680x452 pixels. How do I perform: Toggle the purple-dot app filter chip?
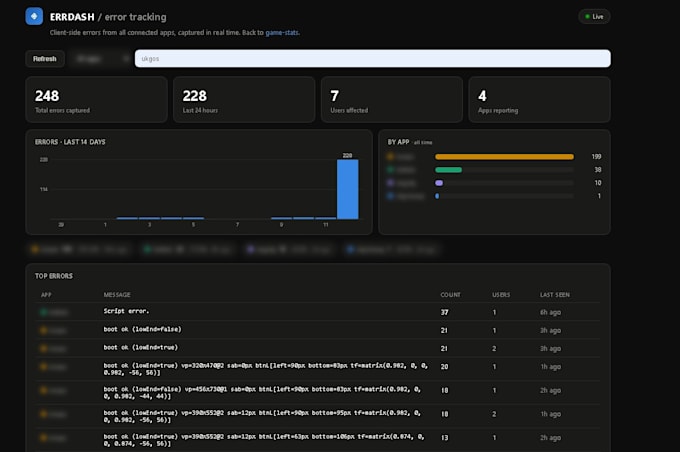click(289, 249)
